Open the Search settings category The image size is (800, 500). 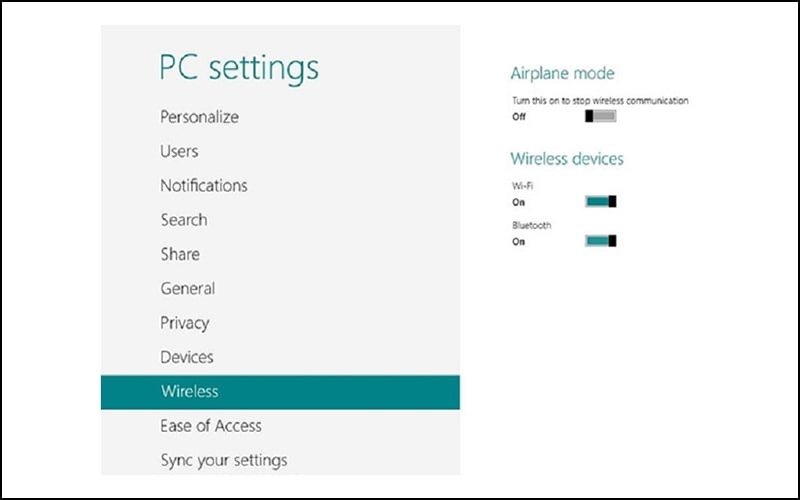click(x=184, y=220)
